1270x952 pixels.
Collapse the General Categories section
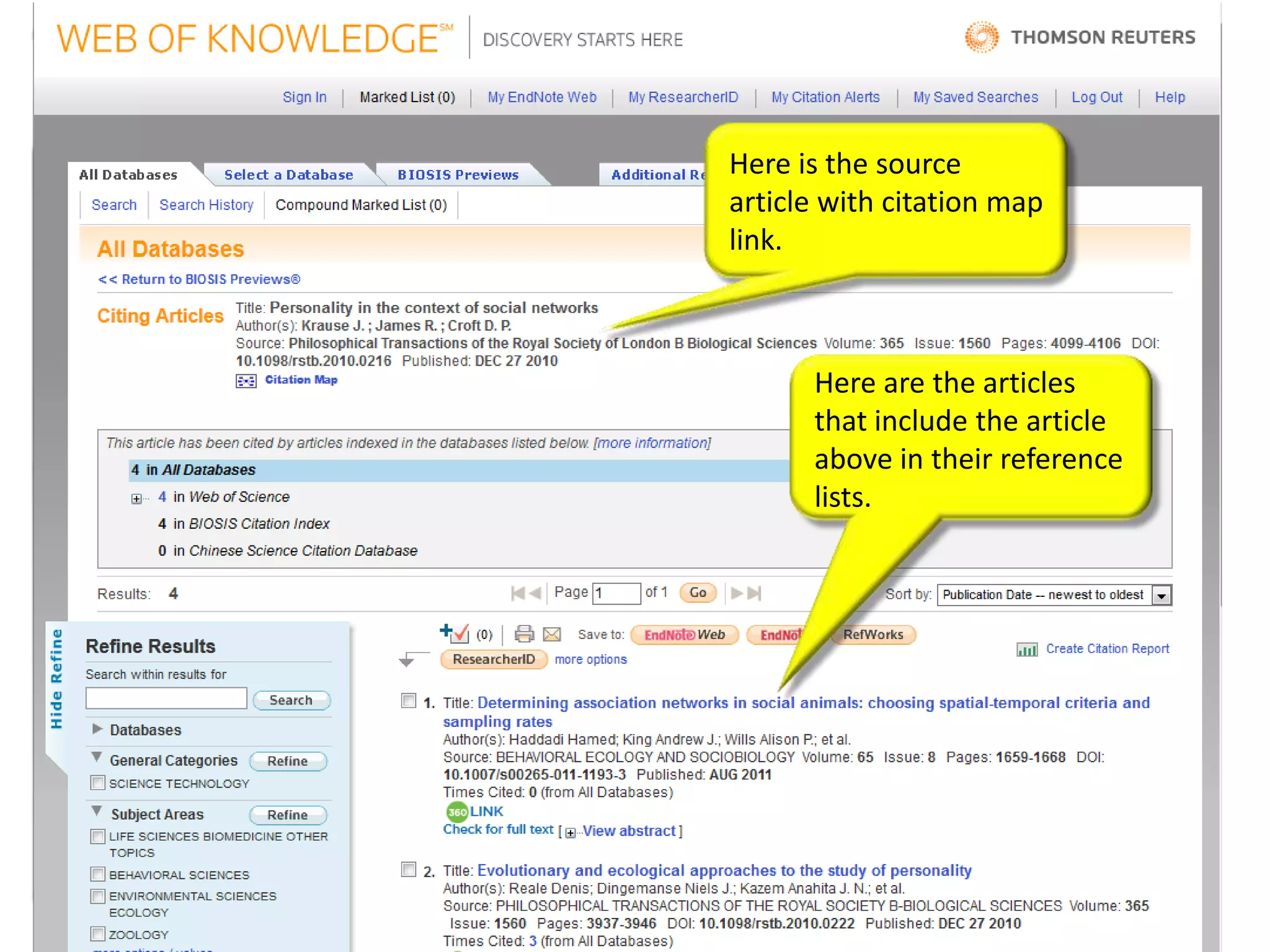[97, 757]
